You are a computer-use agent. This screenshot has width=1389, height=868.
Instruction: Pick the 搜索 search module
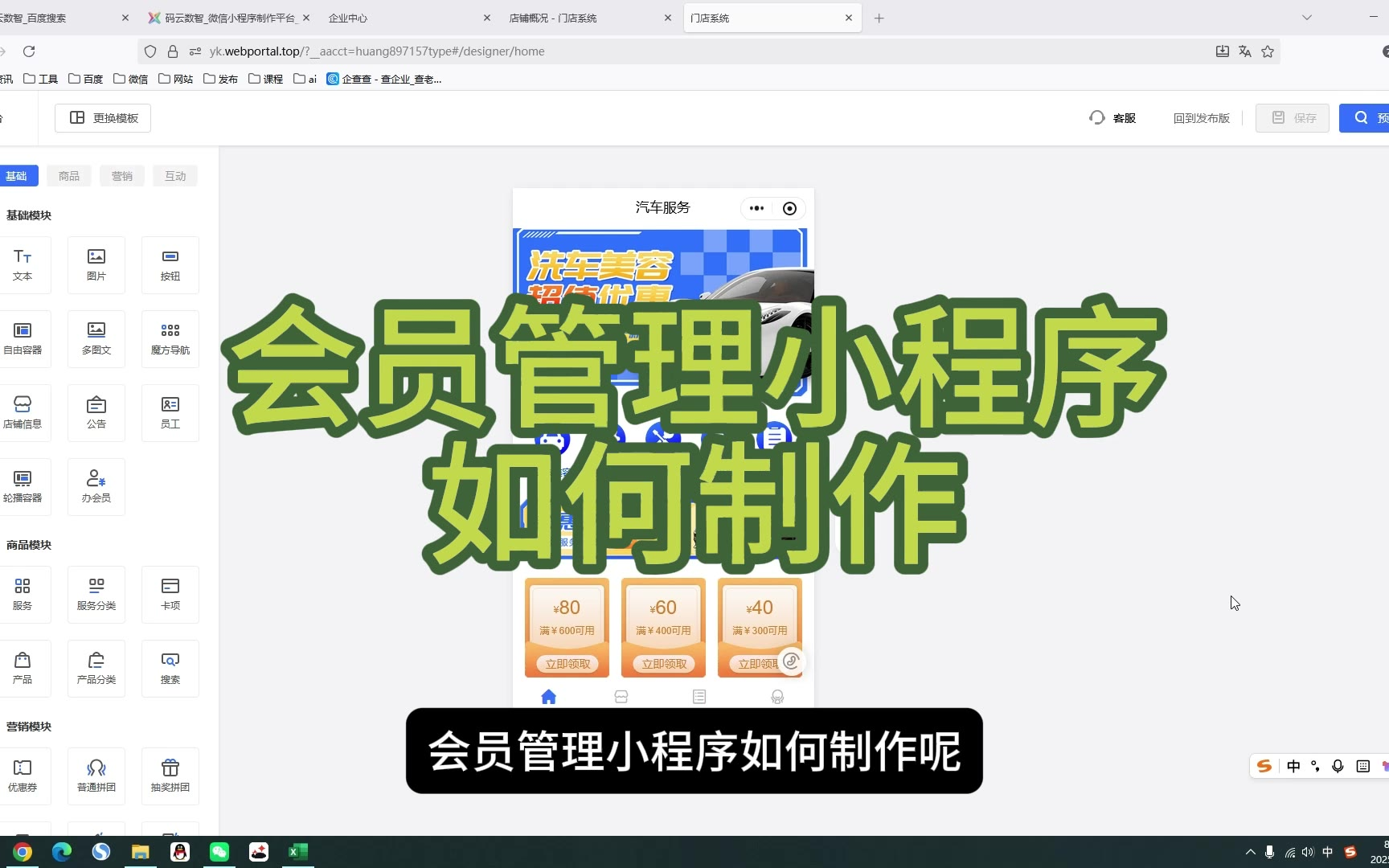[170, 668]
